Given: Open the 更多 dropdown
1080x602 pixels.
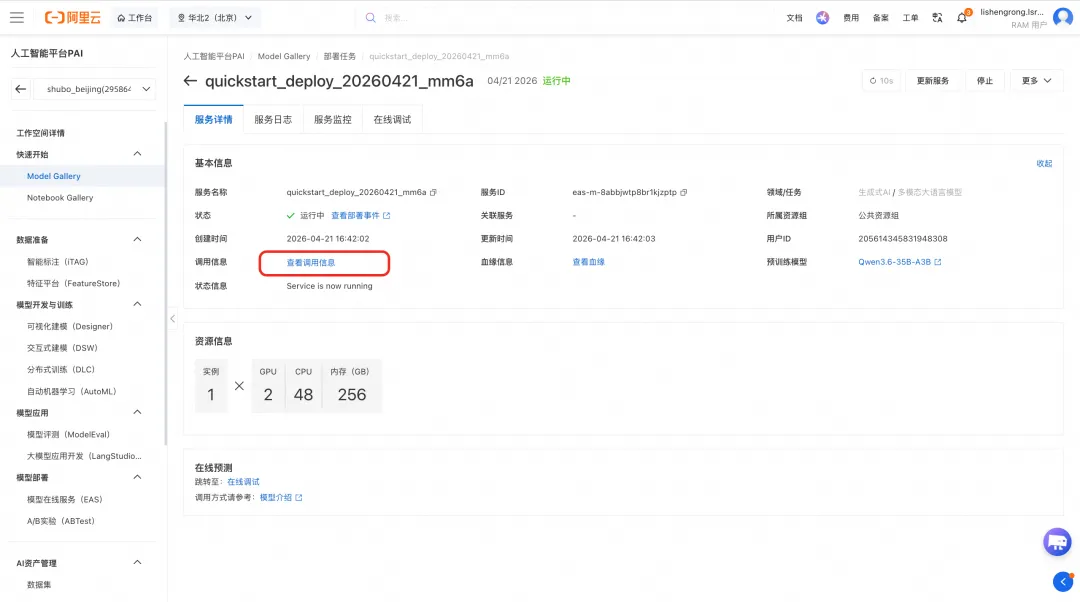Looking at the screenshot, I should [1037, 81].
